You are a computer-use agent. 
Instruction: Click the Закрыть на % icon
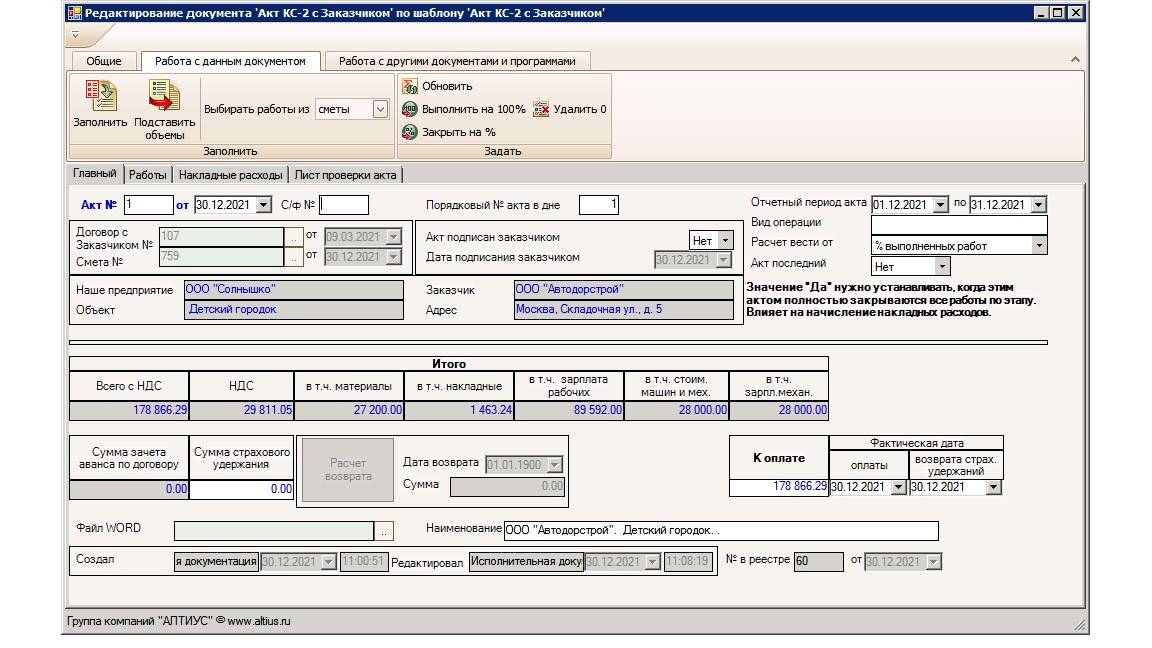coord(409,132)
